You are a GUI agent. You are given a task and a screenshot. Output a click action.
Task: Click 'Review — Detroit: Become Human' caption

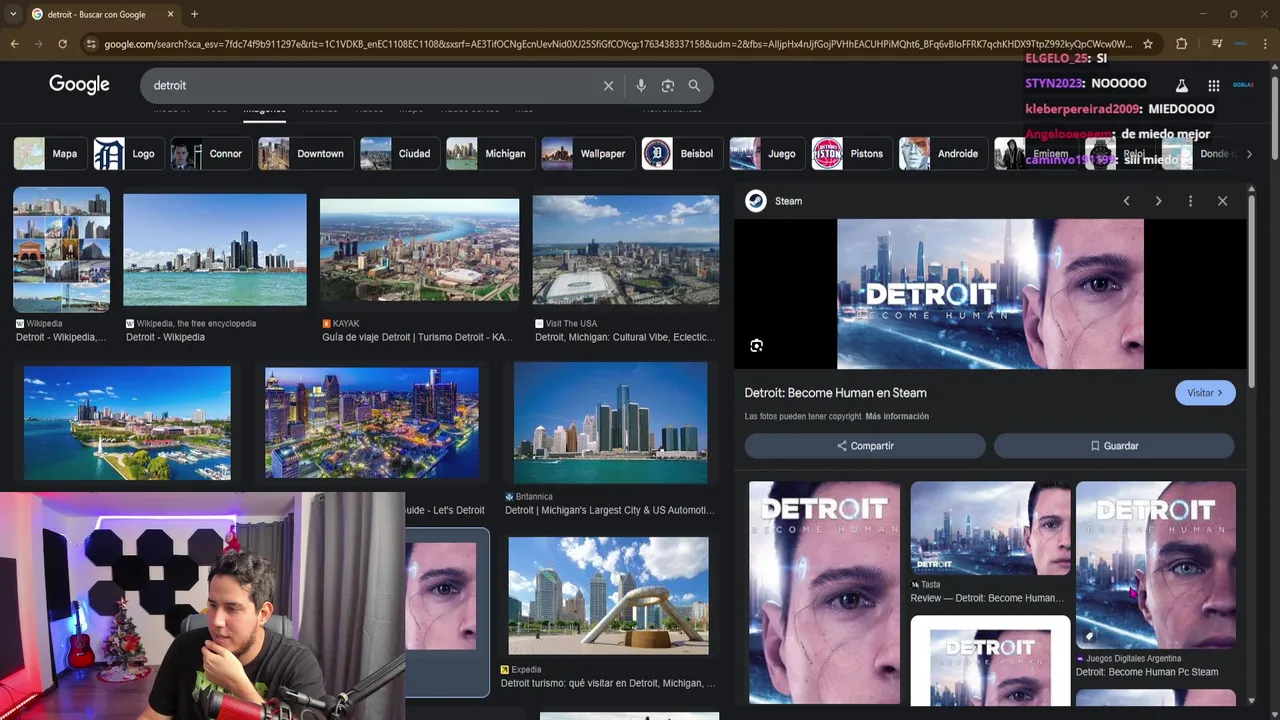(x=986, y=598)
